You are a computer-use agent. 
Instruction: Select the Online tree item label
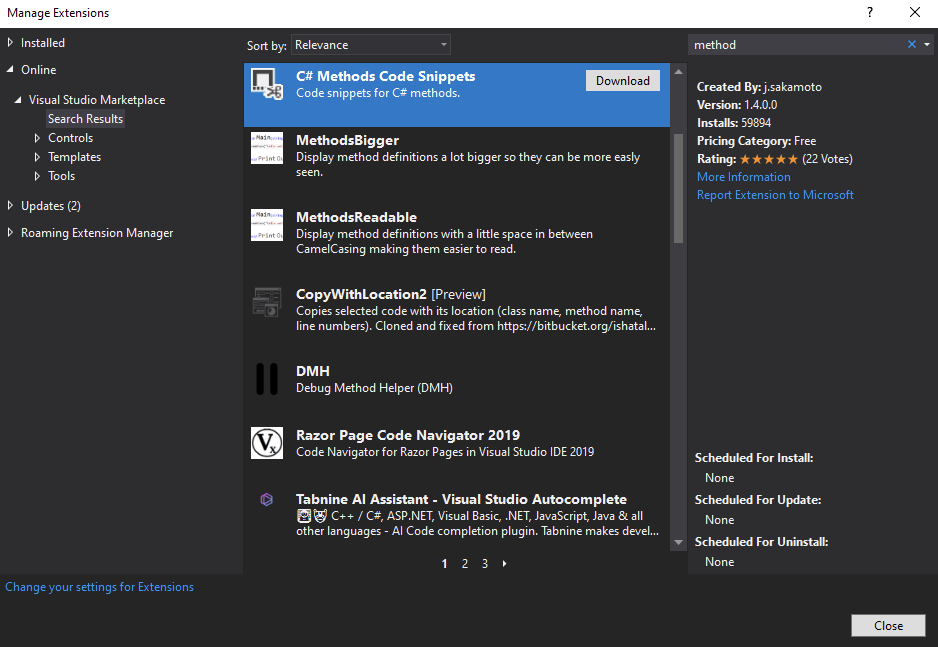point(39,70)
